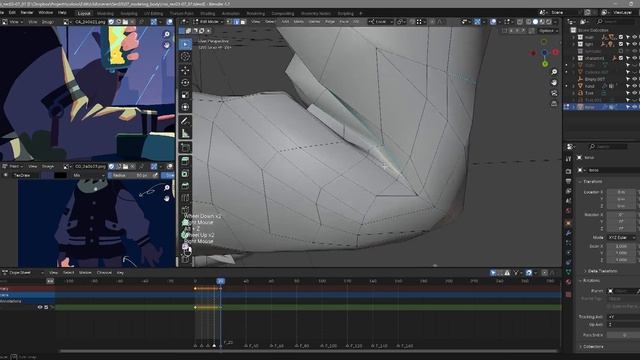Click the pan hand in top image editor

[x=167, y=45]
